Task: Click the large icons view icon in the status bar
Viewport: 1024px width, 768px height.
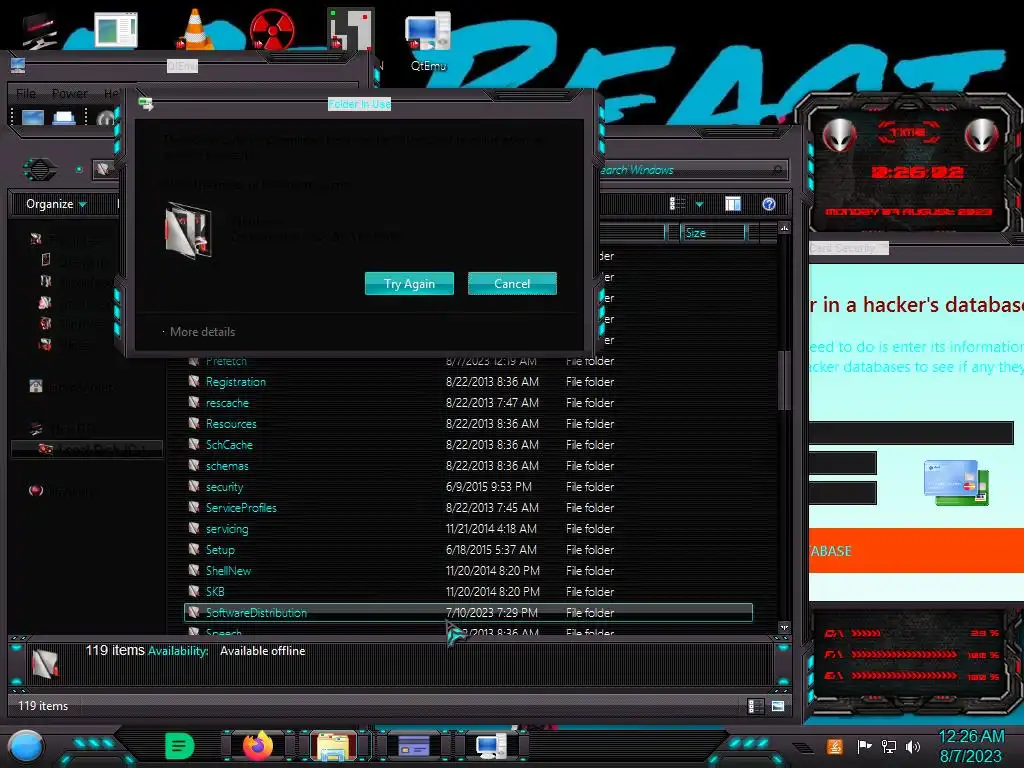Action: [x=777, y=706]
